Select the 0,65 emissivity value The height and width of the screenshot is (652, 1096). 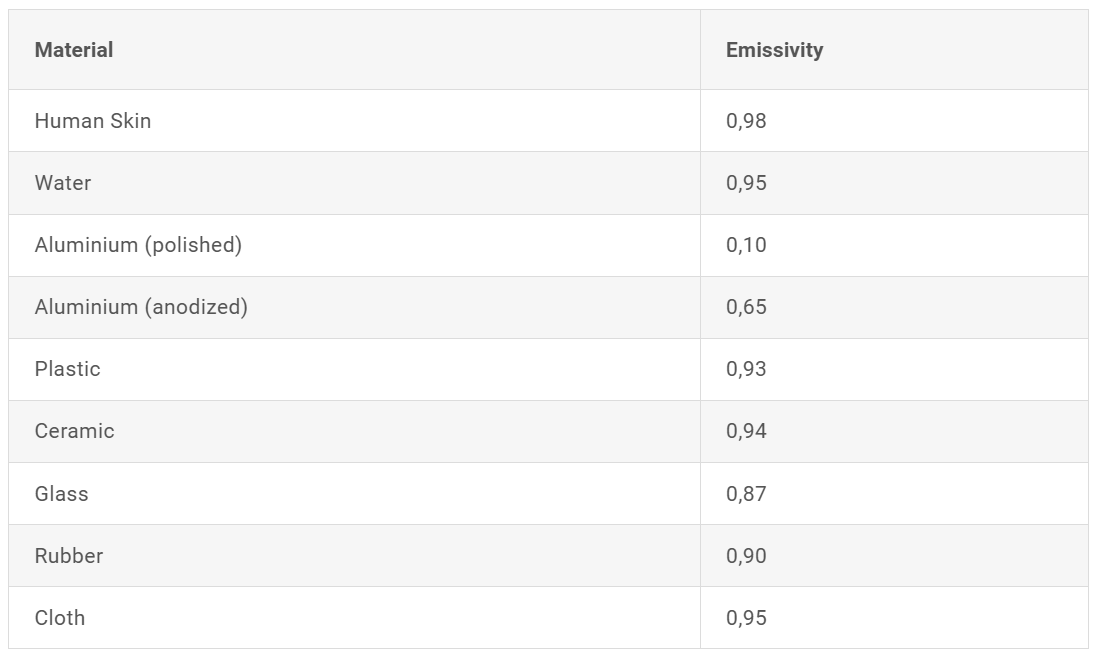tap(746, 307)
